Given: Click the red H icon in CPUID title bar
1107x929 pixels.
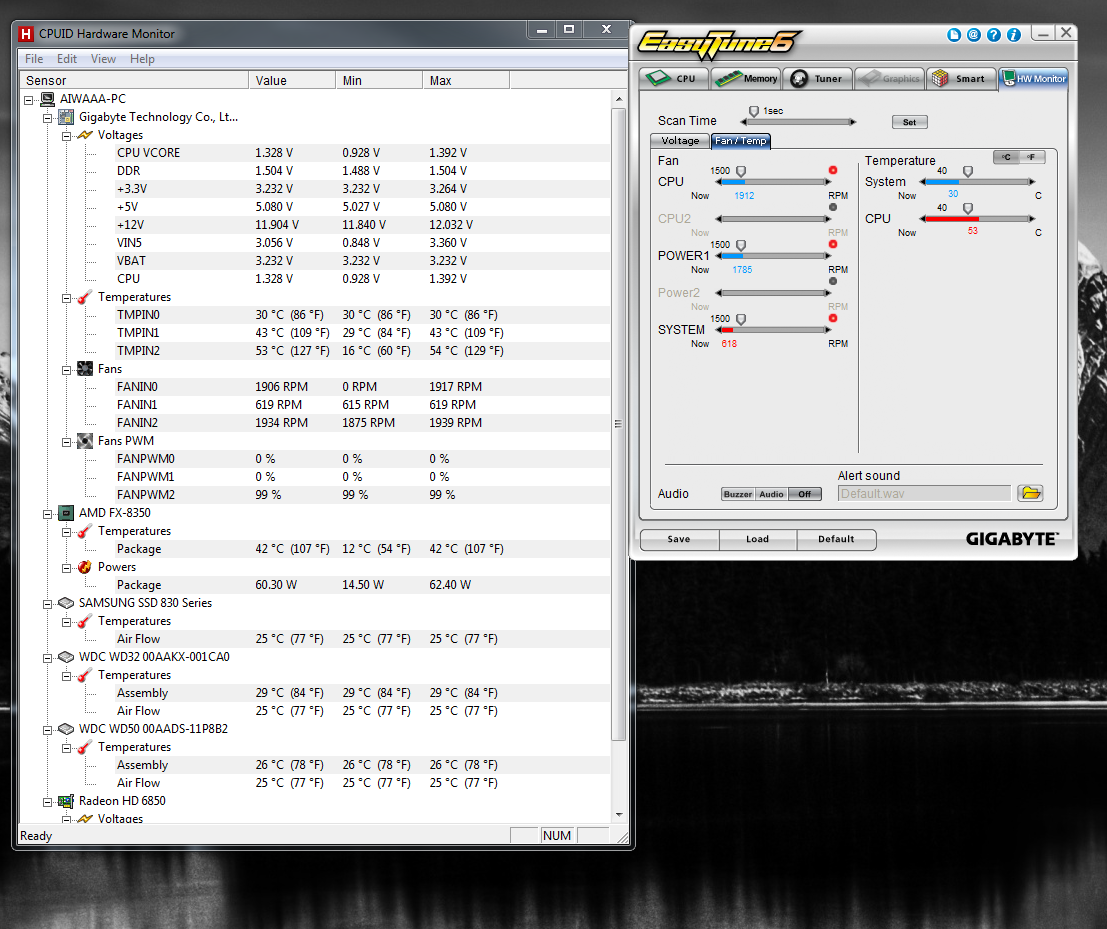Looking at the screenshot, I should pyautogui.click(x=26, y=34).
